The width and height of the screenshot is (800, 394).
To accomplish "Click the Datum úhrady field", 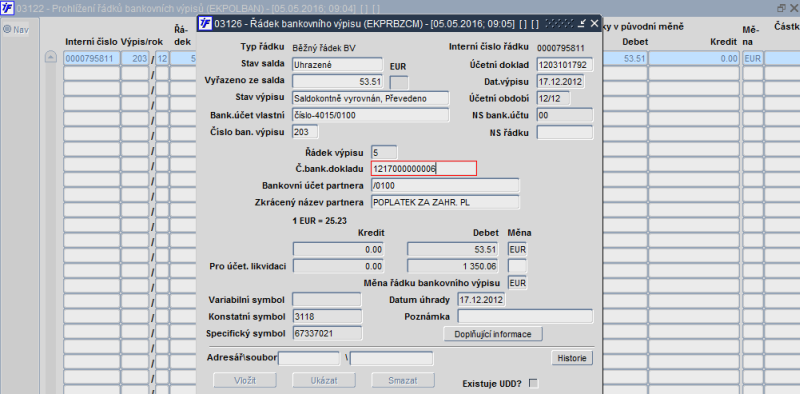I will 481,300.
